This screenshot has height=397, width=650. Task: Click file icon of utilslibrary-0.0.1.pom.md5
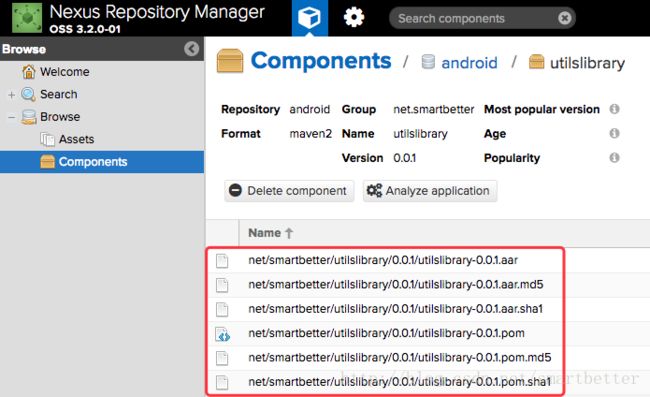(x=222, y=358)
